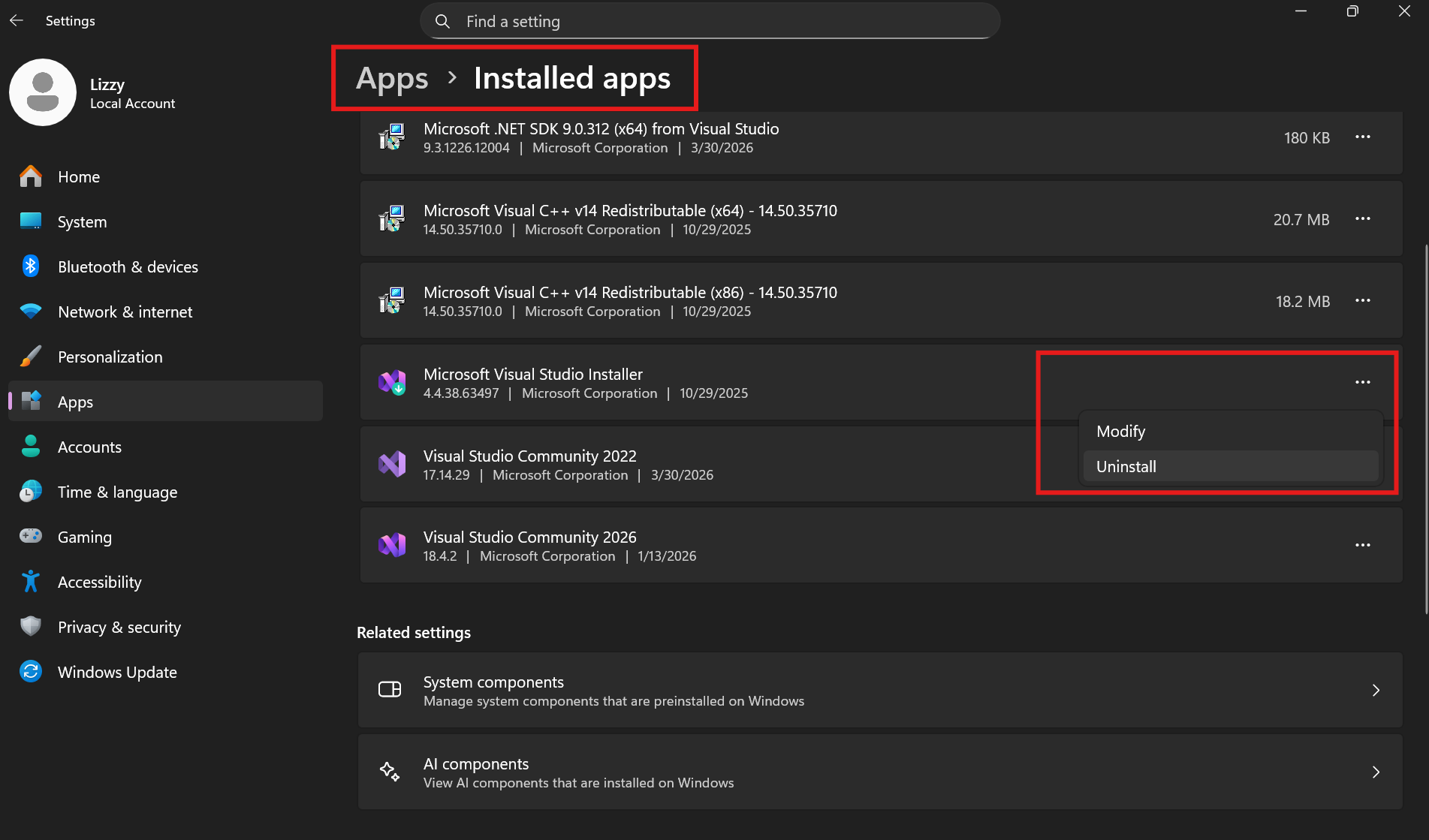Click the System components label

point(493,682)
